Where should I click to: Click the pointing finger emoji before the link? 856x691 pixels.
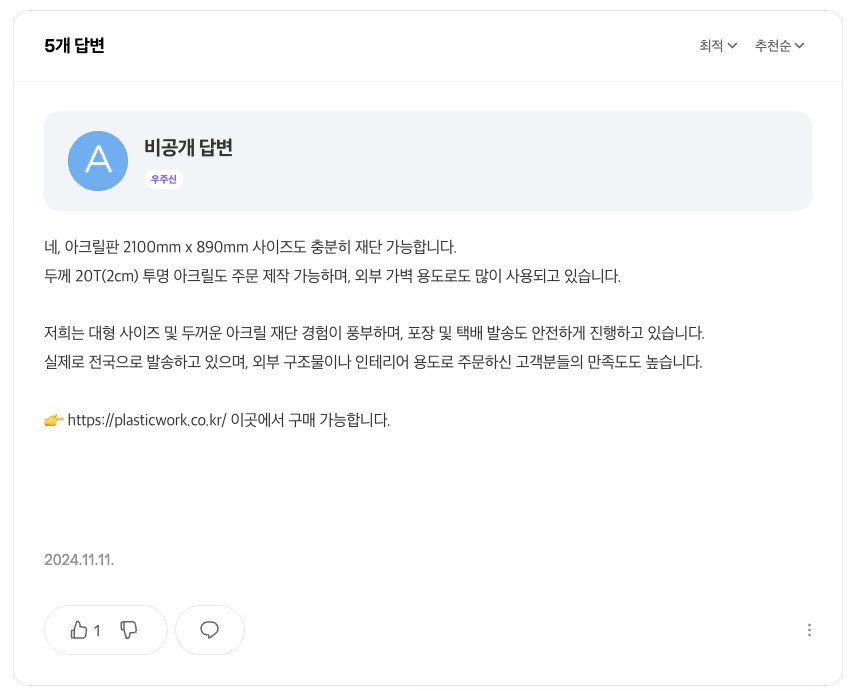click(x=52, y=420)
